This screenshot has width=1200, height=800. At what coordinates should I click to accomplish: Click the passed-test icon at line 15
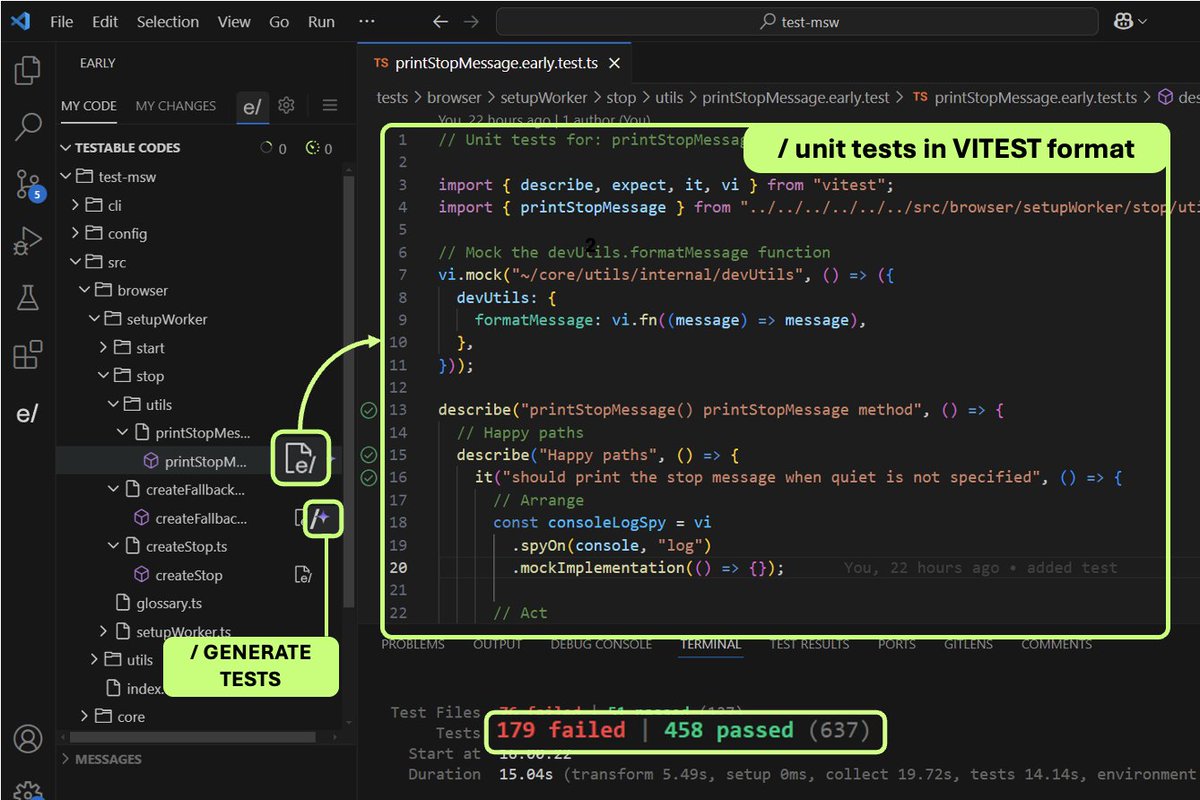[x=369, y=455]
